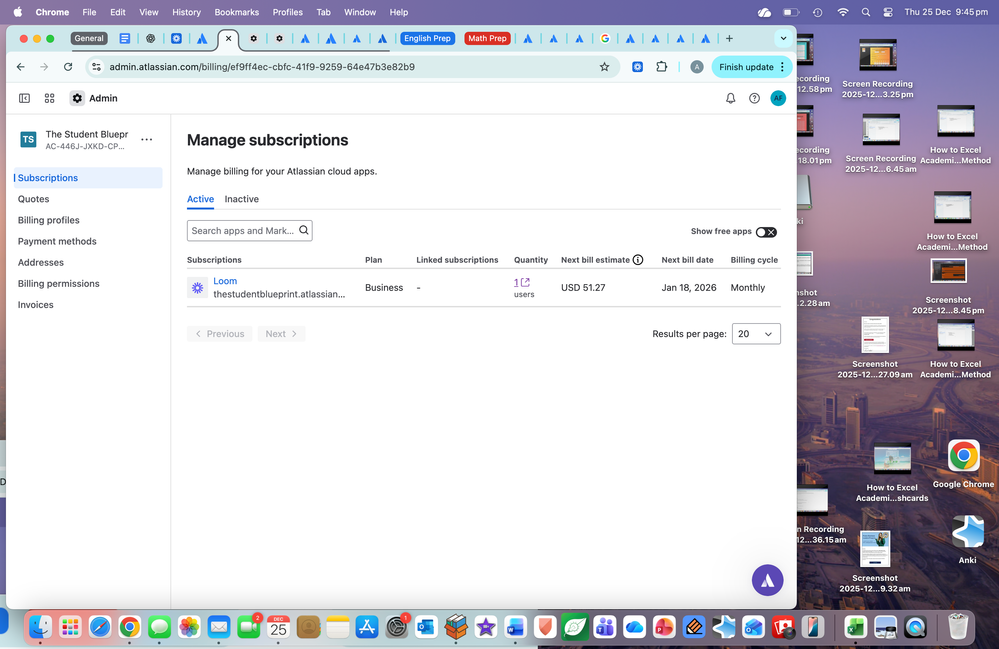The height and width of the screenshot is (649, 999).
Task: Select the Active subscriptions tab
Action: 200,199
